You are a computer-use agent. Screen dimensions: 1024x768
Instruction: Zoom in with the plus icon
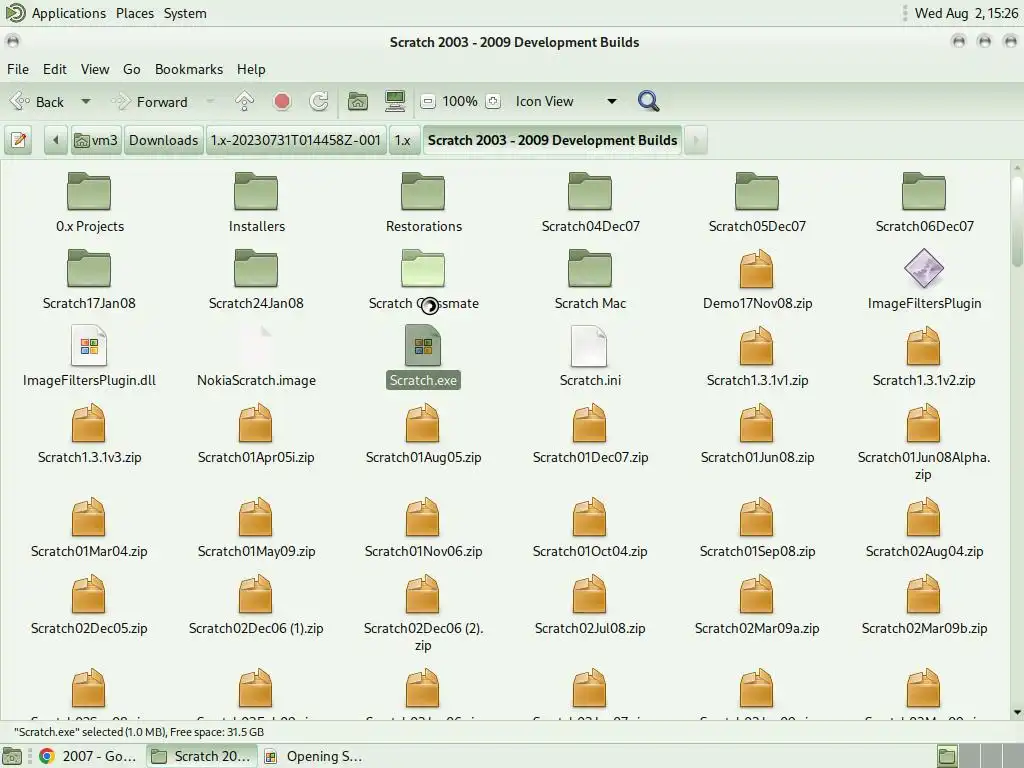(x=493, y=101)
